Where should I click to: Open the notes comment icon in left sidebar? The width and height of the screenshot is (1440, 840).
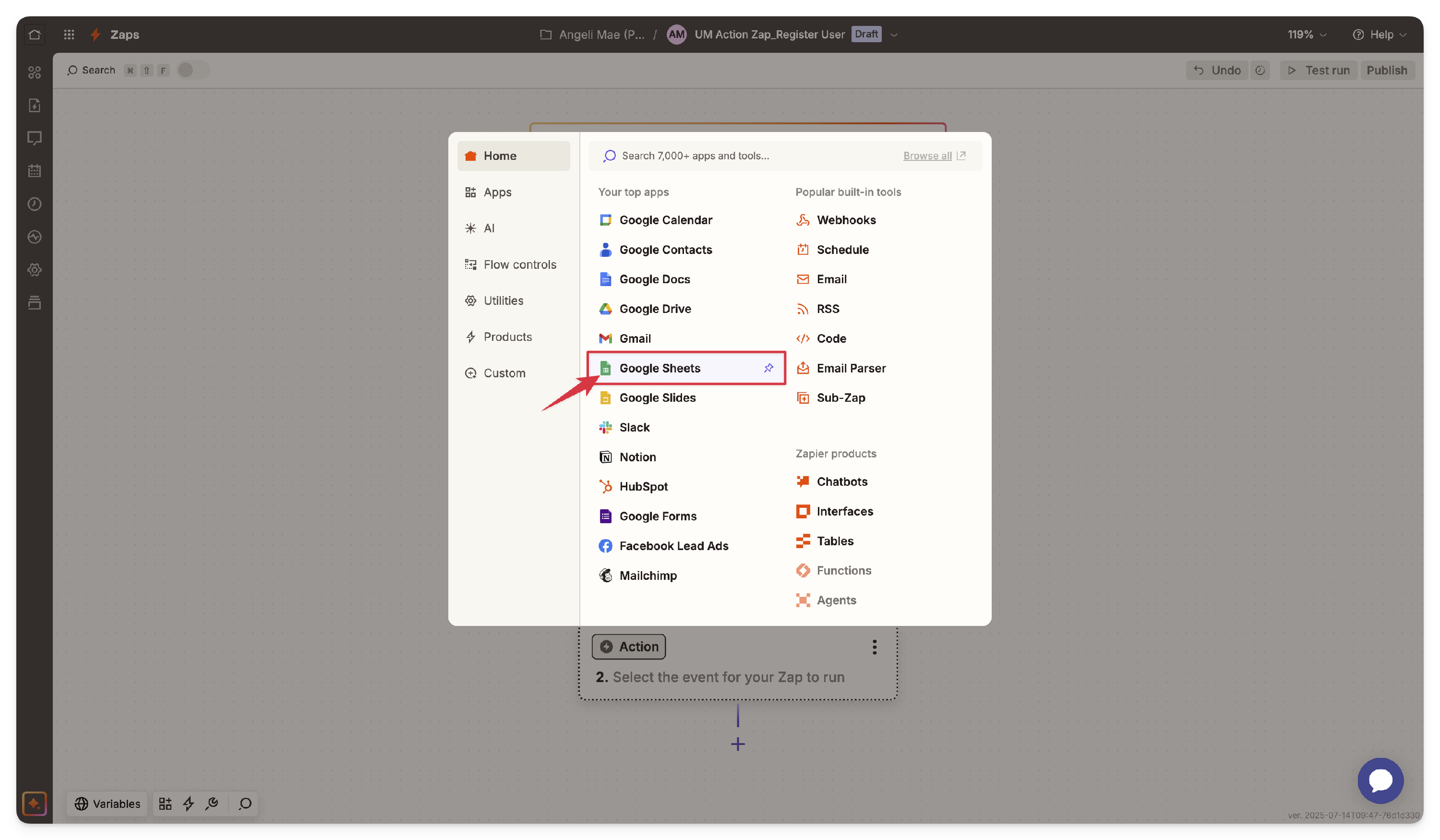point(34,138)
